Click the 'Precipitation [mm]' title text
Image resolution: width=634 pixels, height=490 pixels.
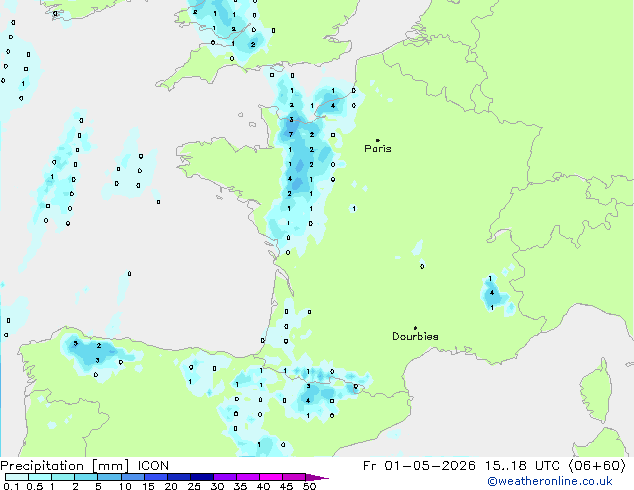65,466
